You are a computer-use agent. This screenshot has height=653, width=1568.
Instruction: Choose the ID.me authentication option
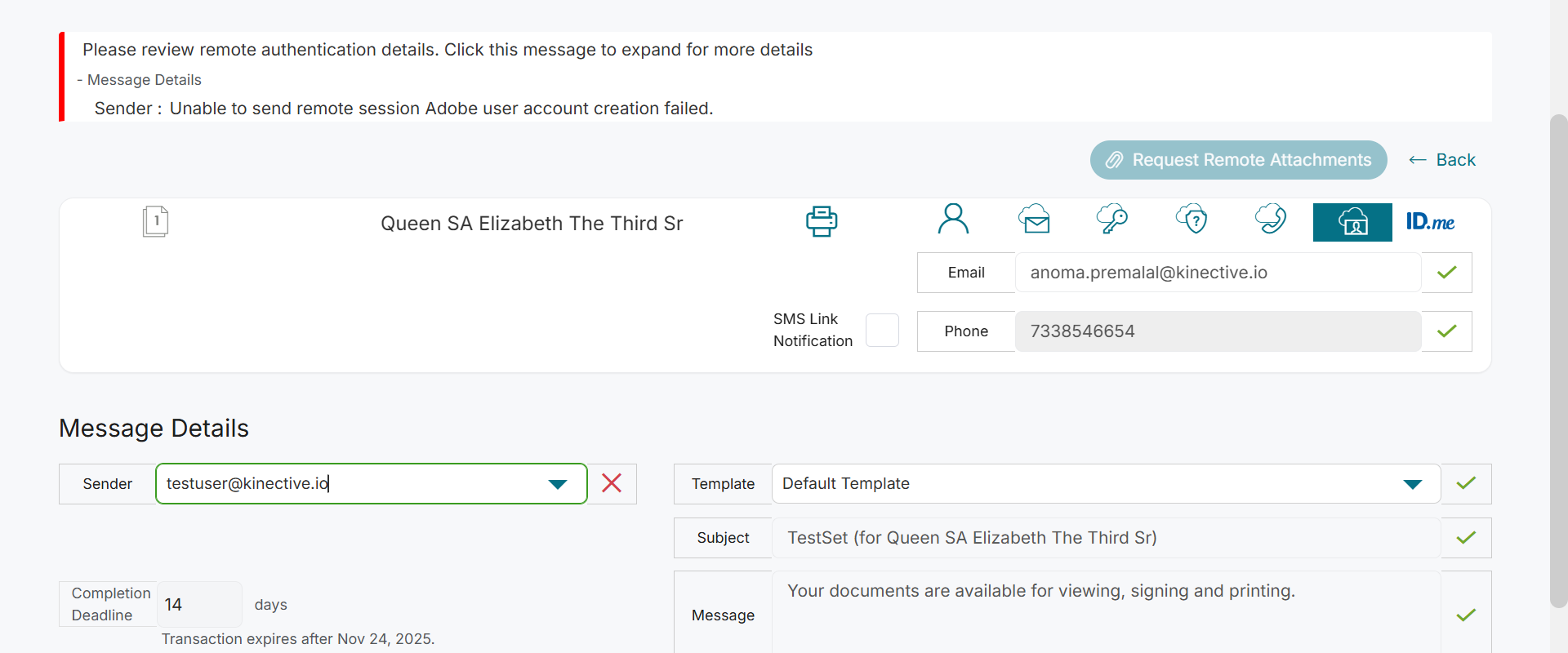[1430, 222]
